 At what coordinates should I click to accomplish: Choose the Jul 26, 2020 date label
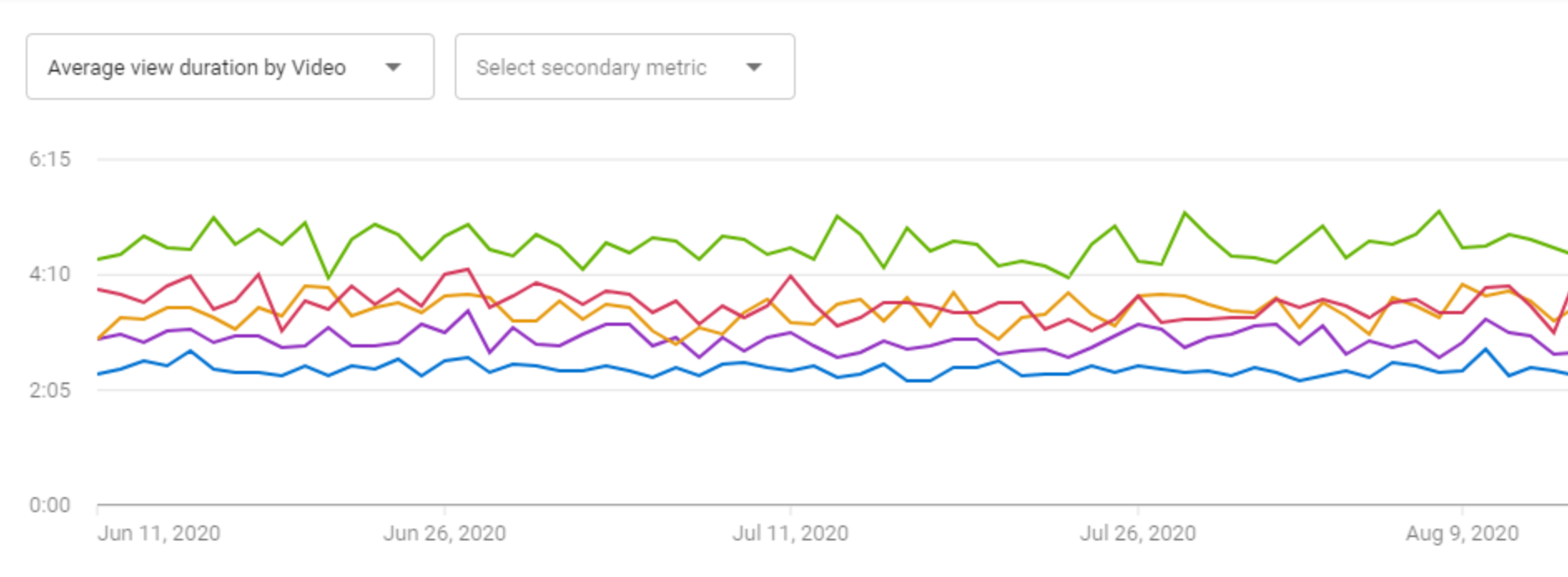[1137, 534]
